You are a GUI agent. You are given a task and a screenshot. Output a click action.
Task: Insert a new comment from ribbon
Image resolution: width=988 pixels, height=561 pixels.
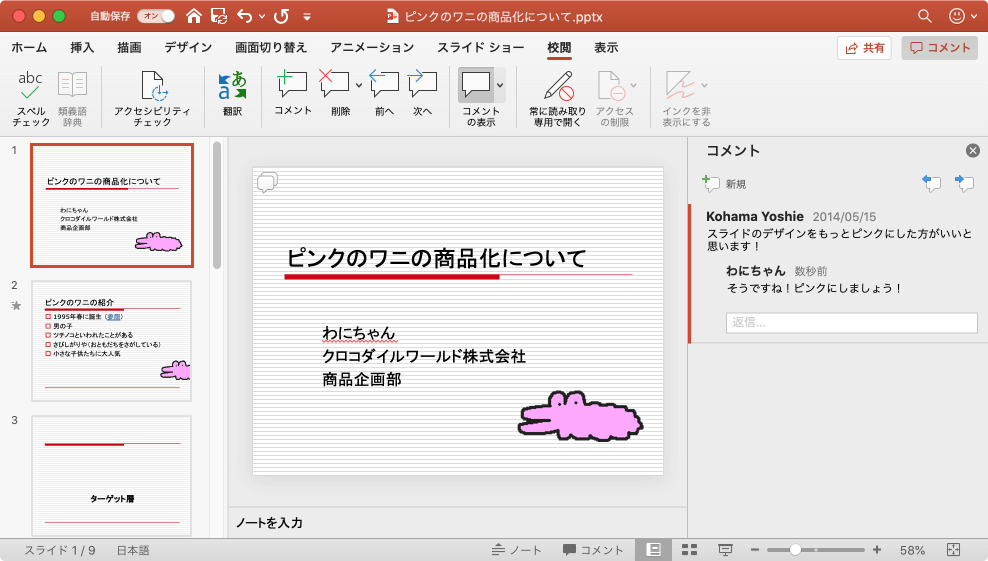[292, 97]
